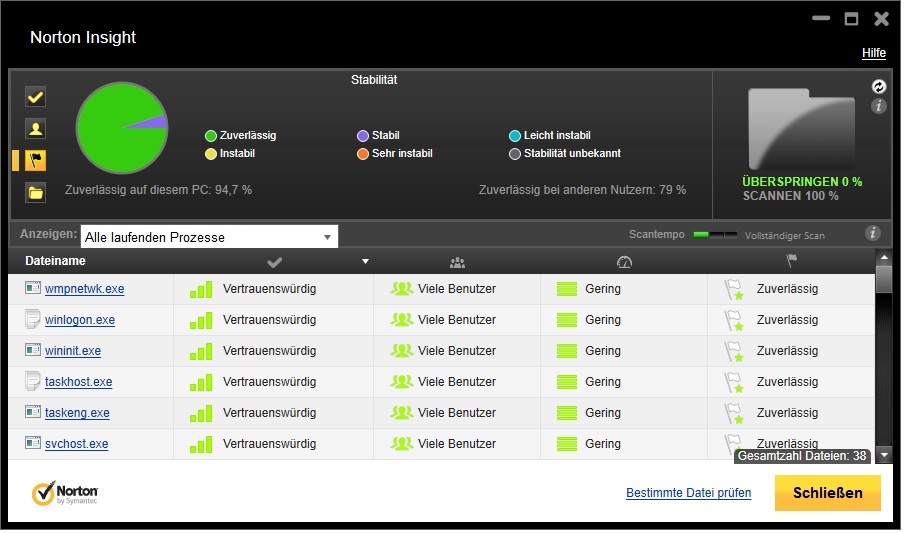
Task: Open the Hilfe link
Action: point(876,53)
